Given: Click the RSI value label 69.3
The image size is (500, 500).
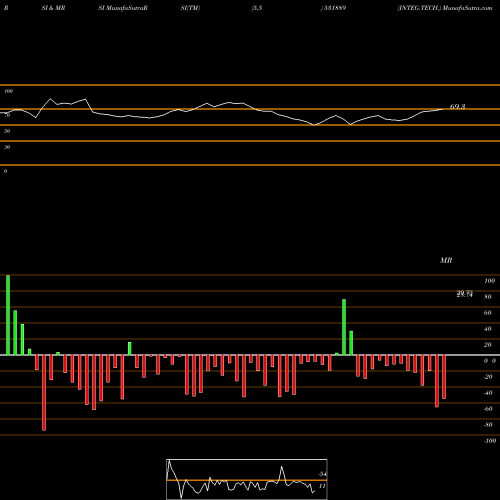Looking at the screenshot, I should point(457,107).
